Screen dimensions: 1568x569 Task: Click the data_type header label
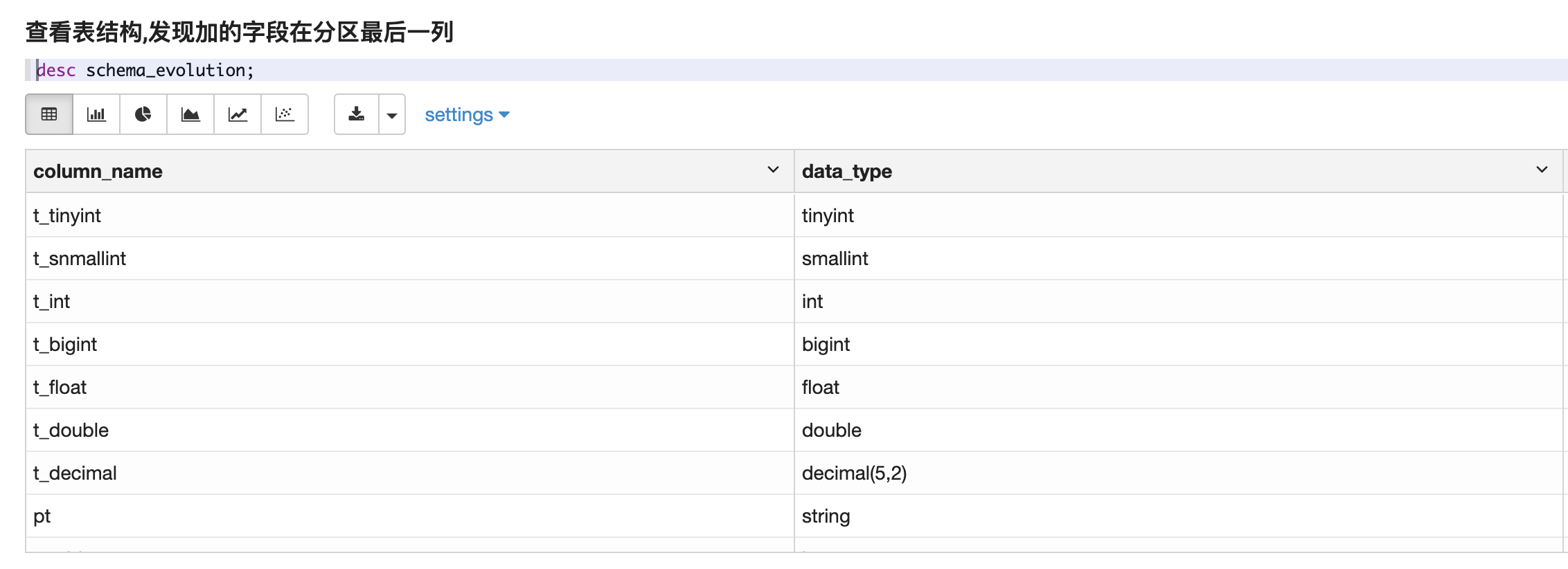tap(846, 172)
